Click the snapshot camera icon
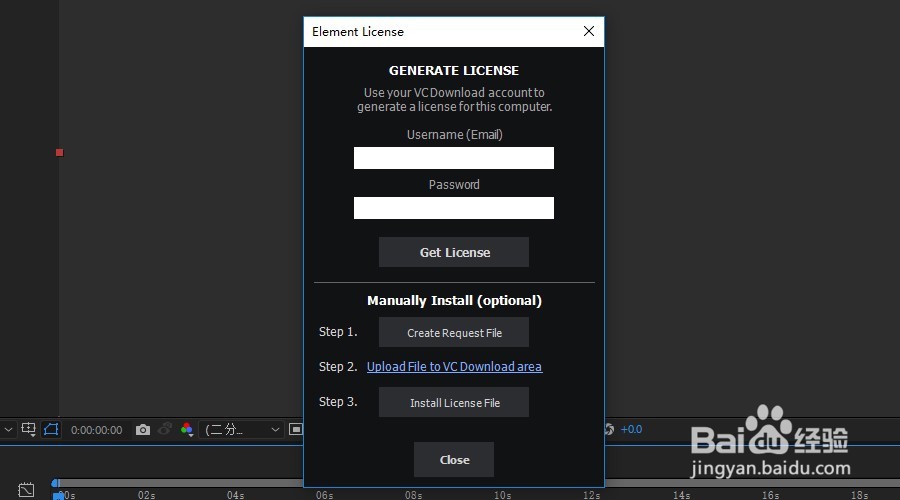 coord(143,429)
